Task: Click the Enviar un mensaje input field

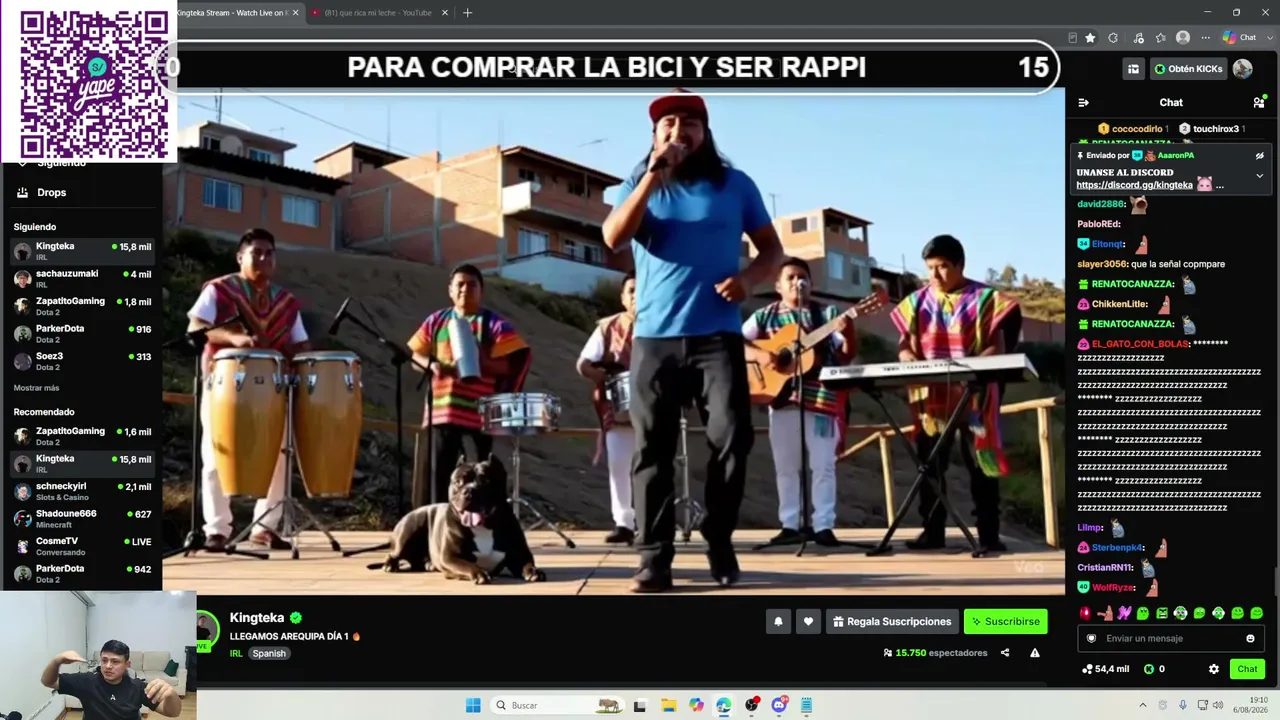Action: [1172, 638]
